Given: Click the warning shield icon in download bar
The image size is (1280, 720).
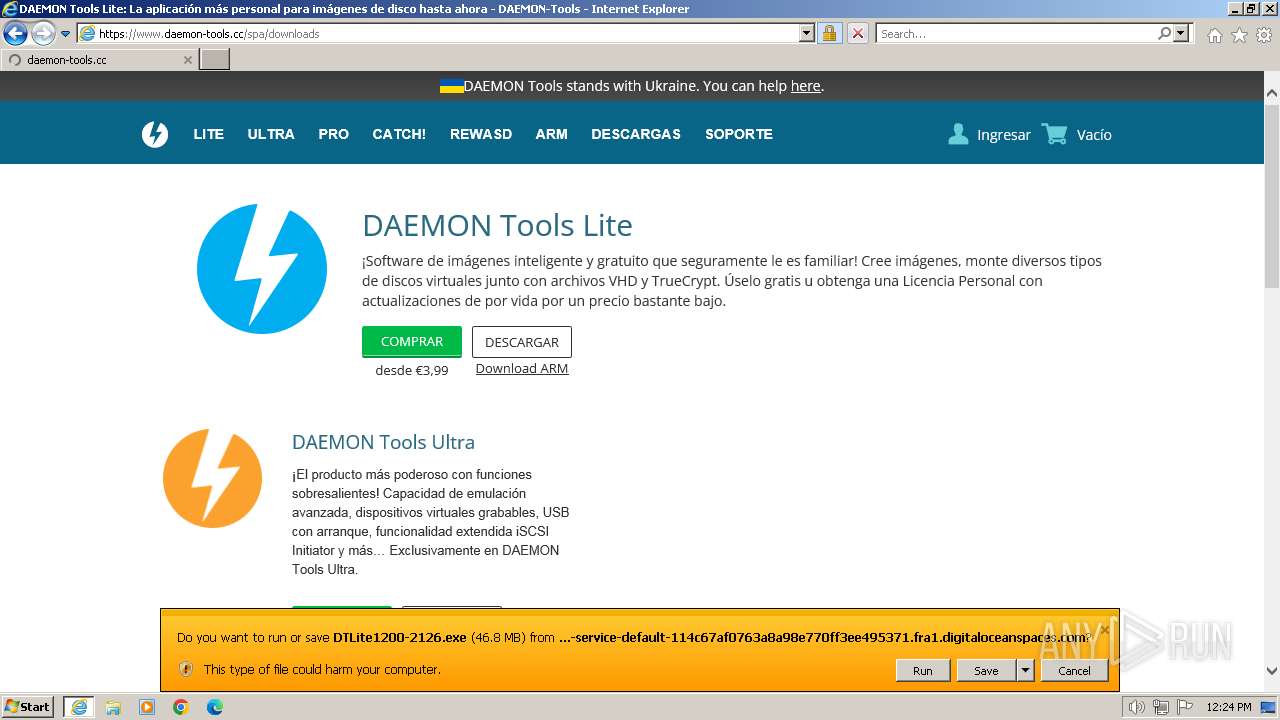Looking at the screenshot, I should coord(185,669).
